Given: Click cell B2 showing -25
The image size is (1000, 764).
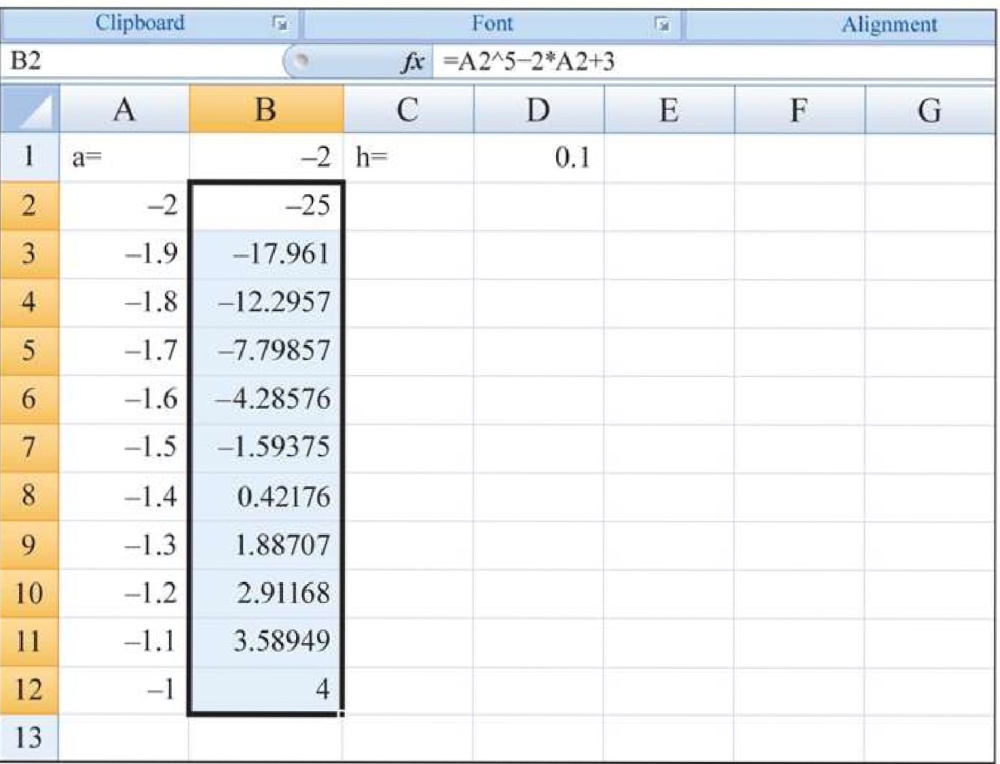Looking at the screenshot, I should [x=266, y=205].
